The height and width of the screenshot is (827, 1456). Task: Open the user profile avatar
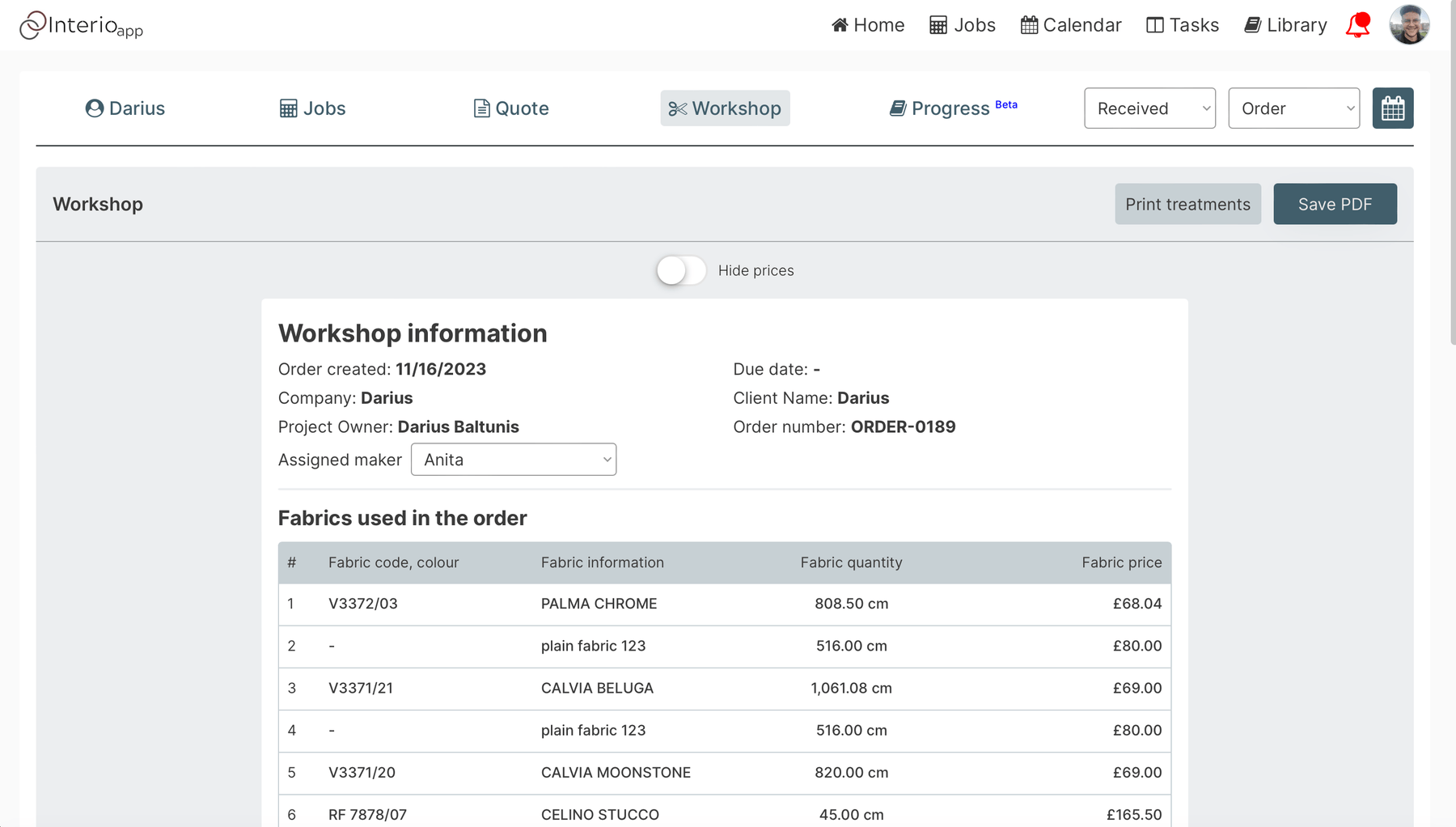tap(1409, 24)
